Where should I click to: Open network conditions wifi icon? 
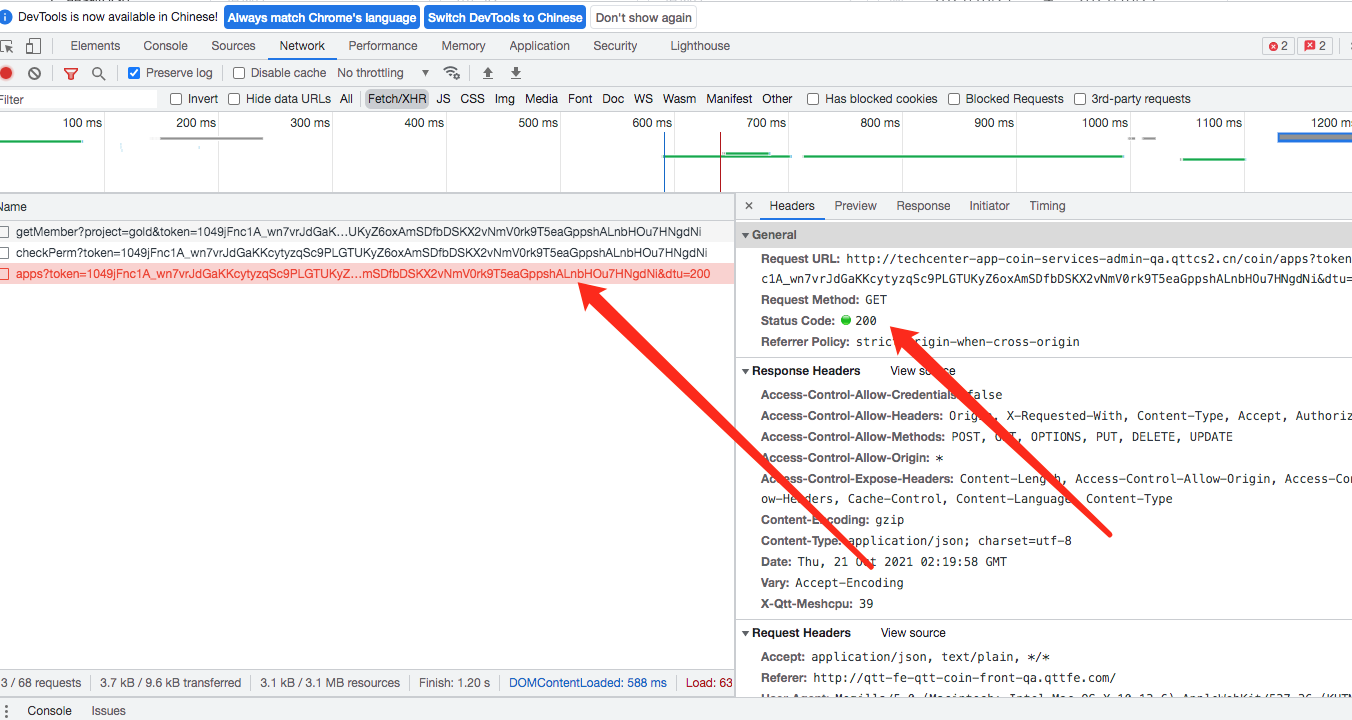pyautogui.click(x=452, y=73)
